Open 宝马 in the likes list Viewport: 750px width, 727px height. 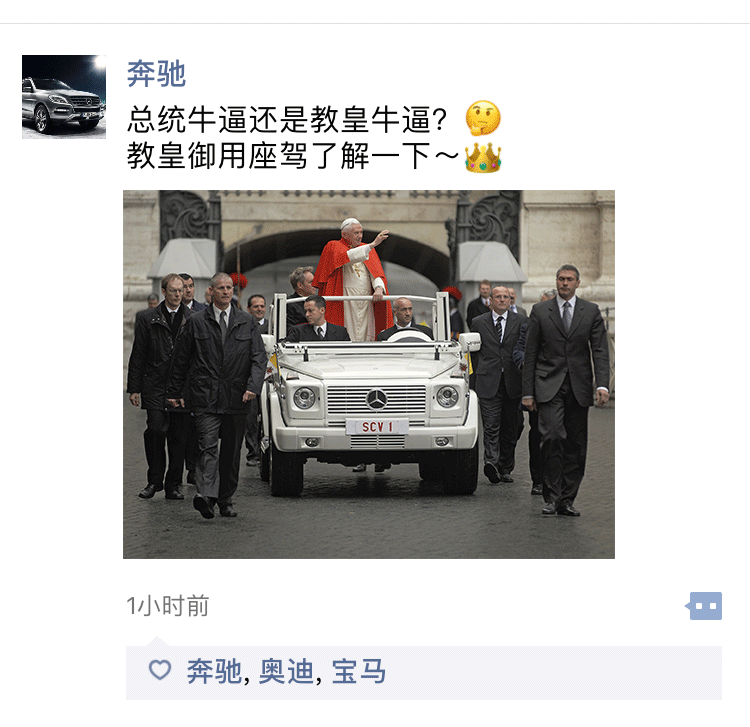coord(358,671)
